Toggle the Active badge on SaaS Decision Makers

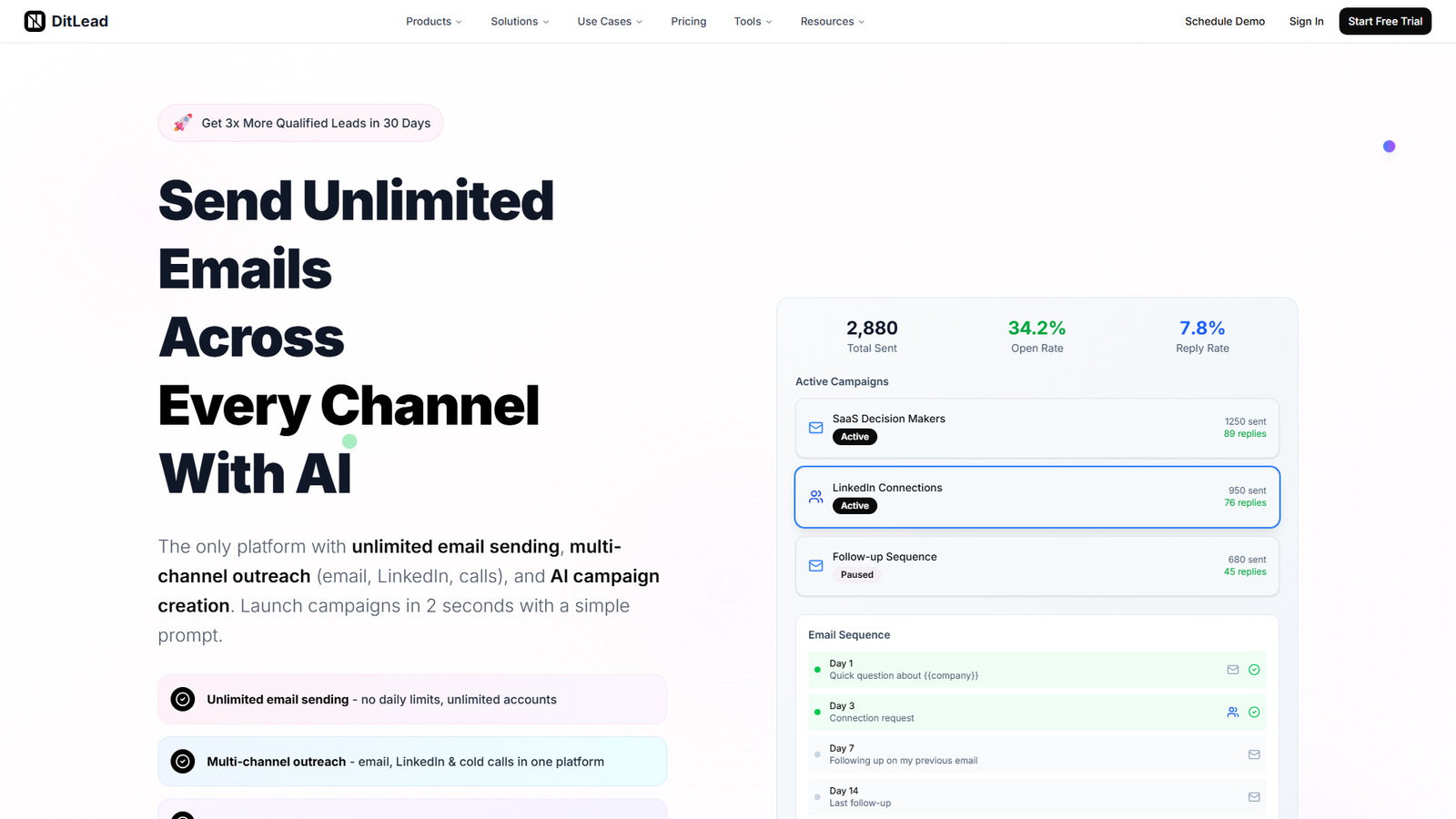854,437
